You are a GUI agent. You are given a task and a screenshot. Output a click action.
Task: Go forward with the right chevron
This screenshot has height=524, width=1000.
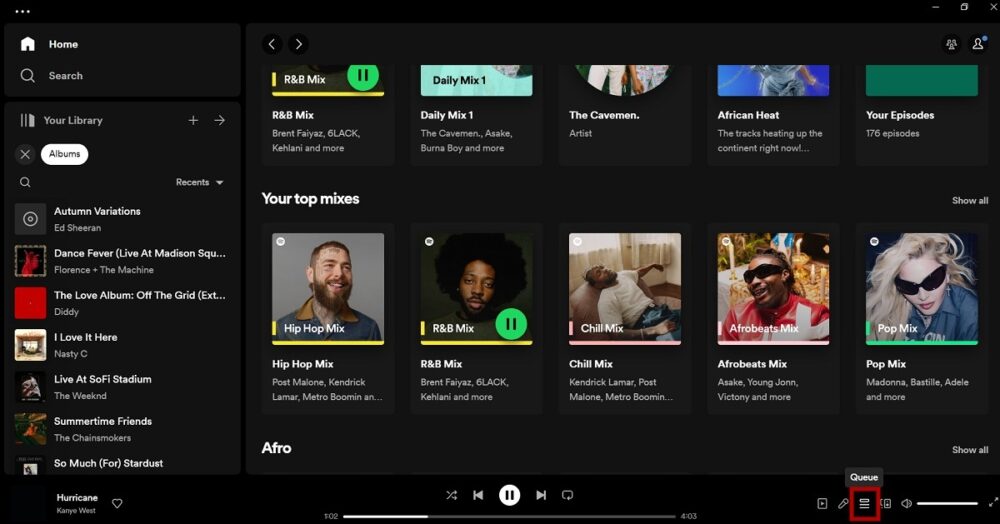[298, 44]
